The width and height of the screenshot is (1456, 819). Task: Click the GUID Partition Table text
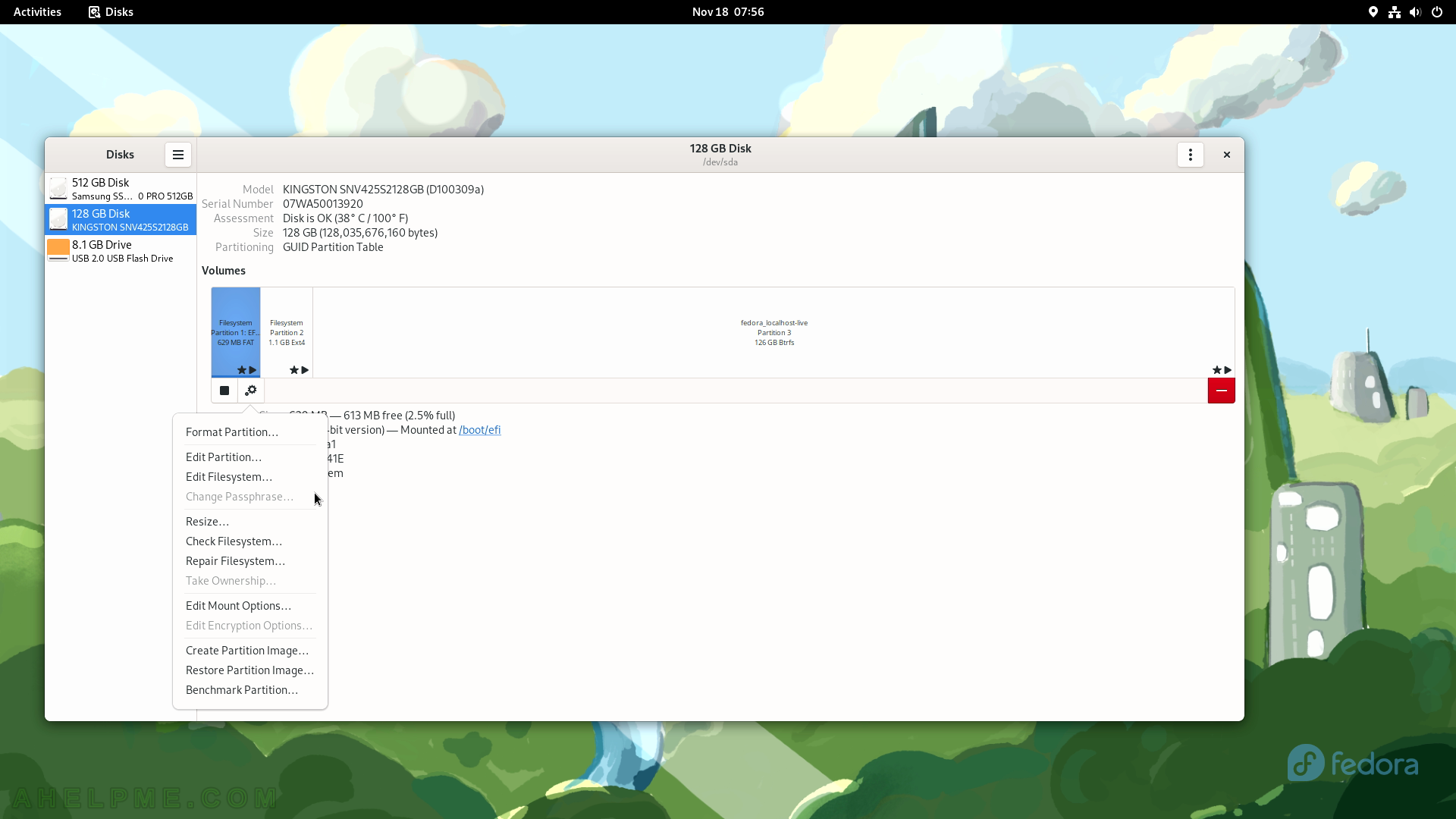pyautogui.click(x=333, y=247)
